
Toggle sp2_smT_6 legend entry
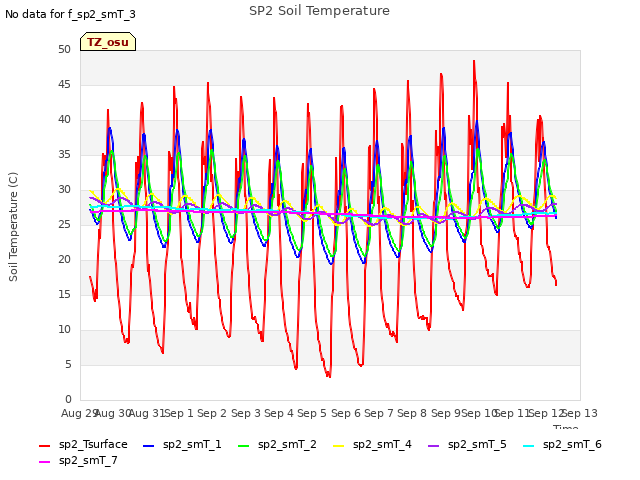pyautogui.click(x=562, y=444)
